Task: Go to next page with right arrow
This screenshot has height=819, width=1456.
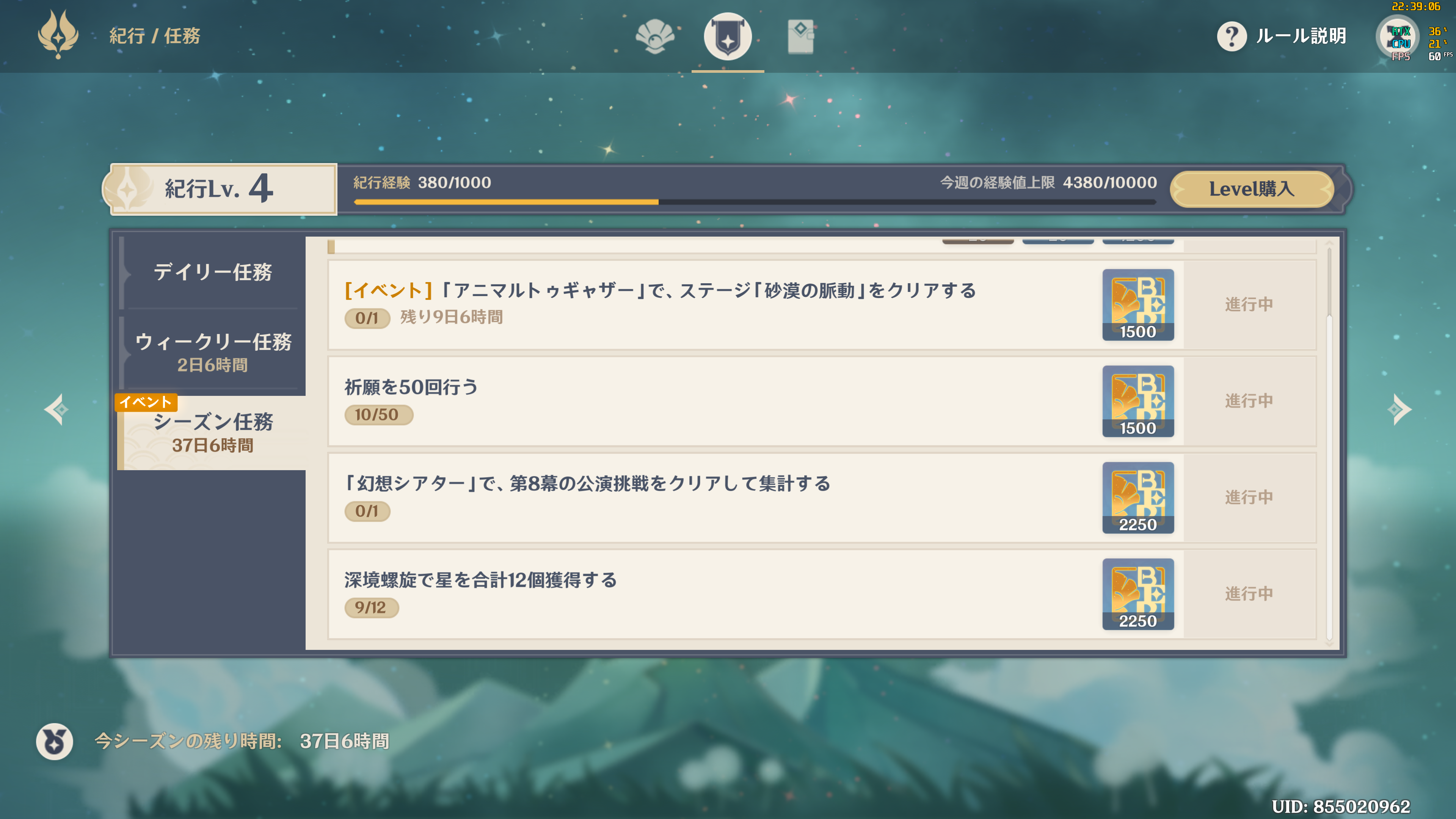Action: click(x=1399, y=409)
